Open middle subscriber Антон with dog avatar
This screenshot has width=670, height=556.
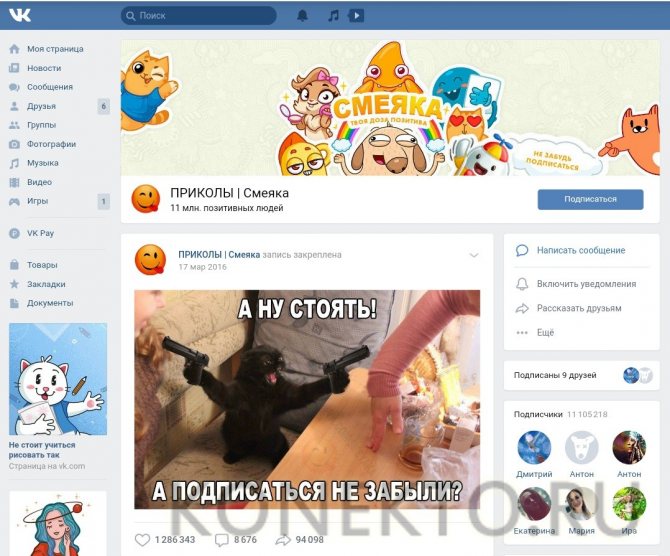click(x=582, y=447)
